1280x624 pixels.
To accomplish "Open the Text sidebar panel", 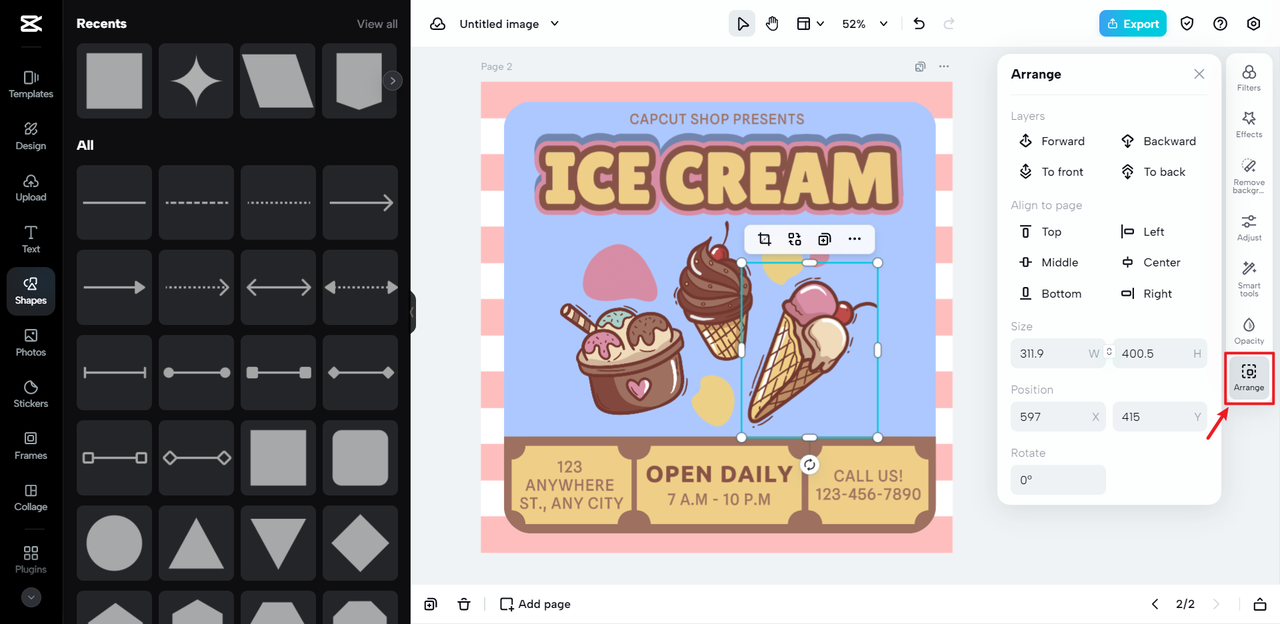I will [31, 240].
